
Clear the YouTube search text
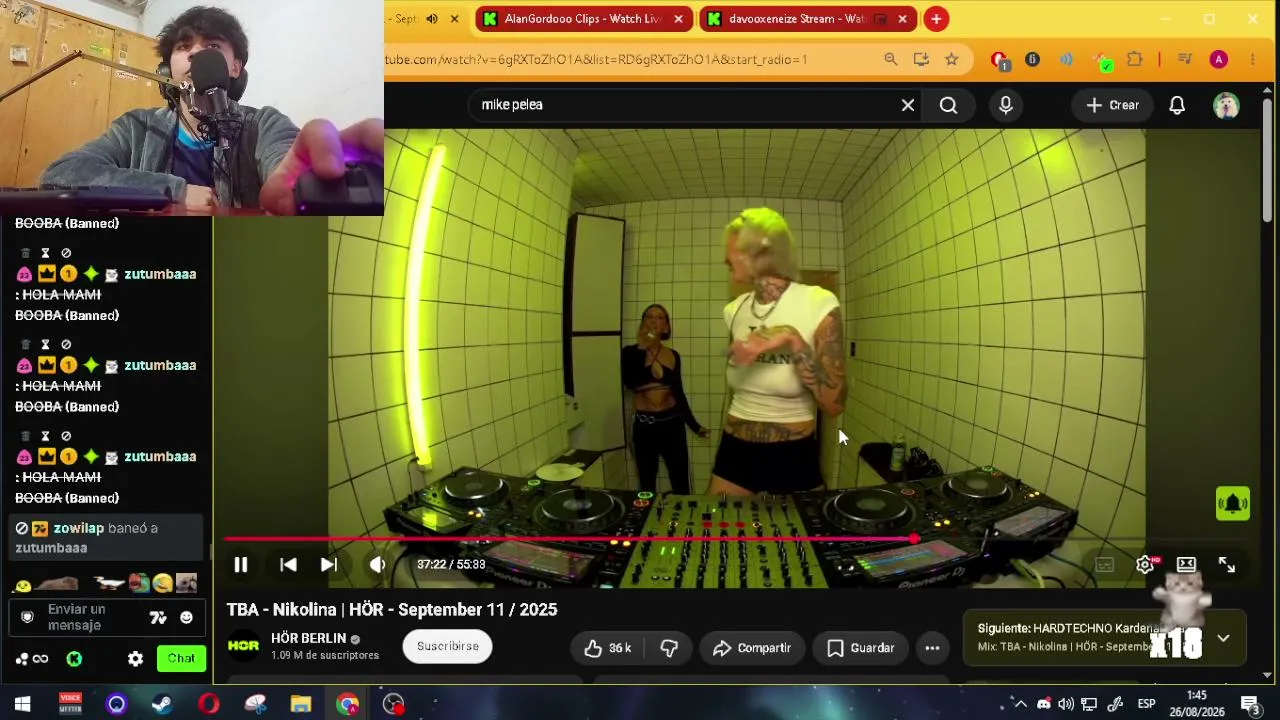(x=908, y=105)
